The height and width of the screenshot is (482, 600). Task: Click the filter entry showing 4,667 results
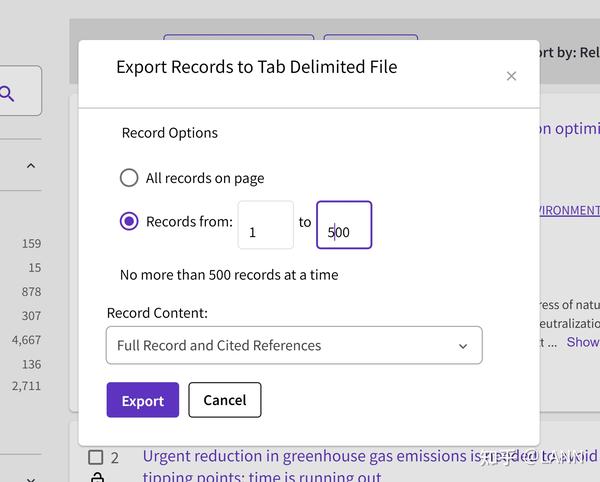(27, 340)
